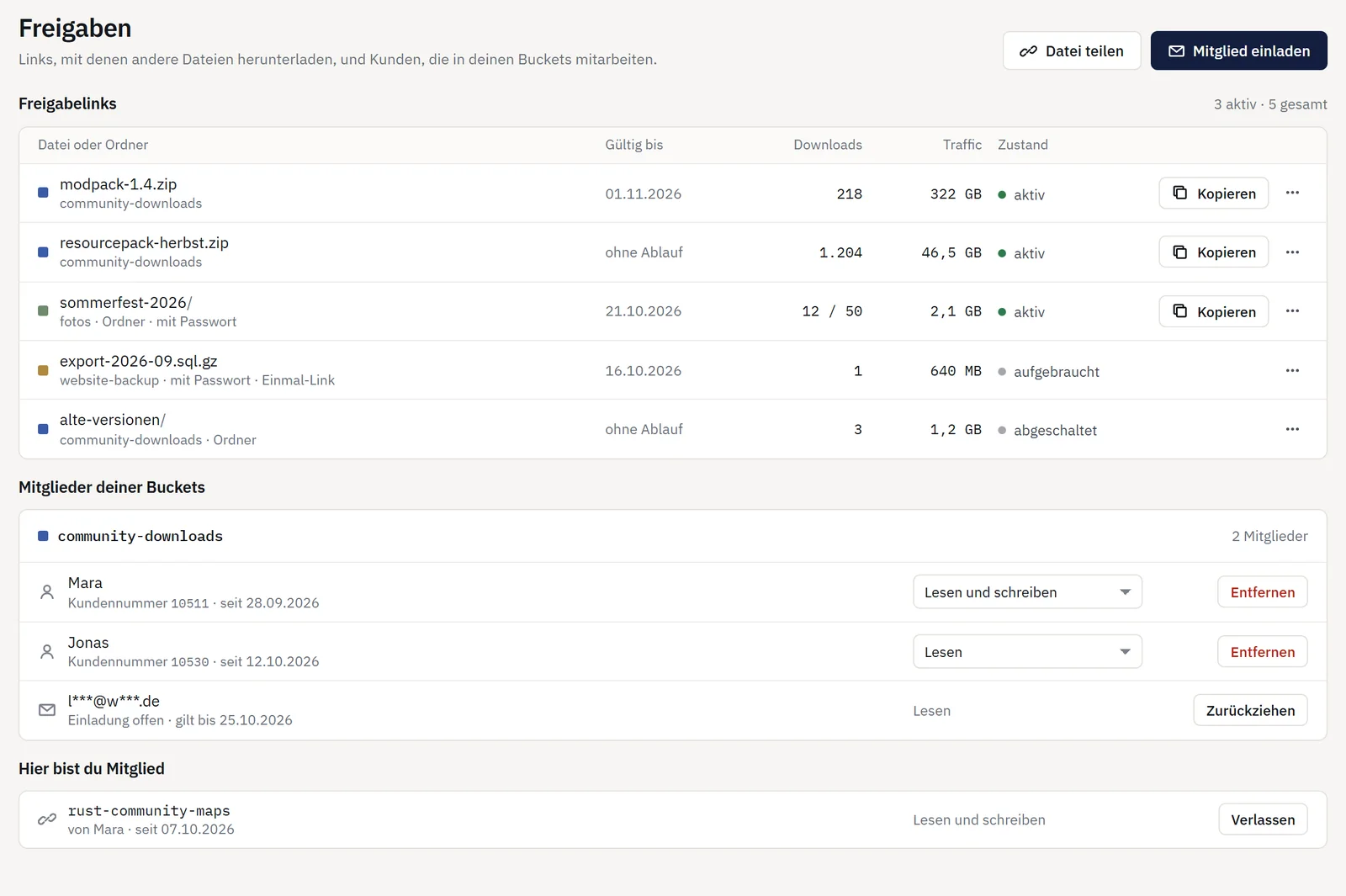Click the chain icon in Datei teilen
This screenshot has width=1346, height=896.
click(1028, 51)
